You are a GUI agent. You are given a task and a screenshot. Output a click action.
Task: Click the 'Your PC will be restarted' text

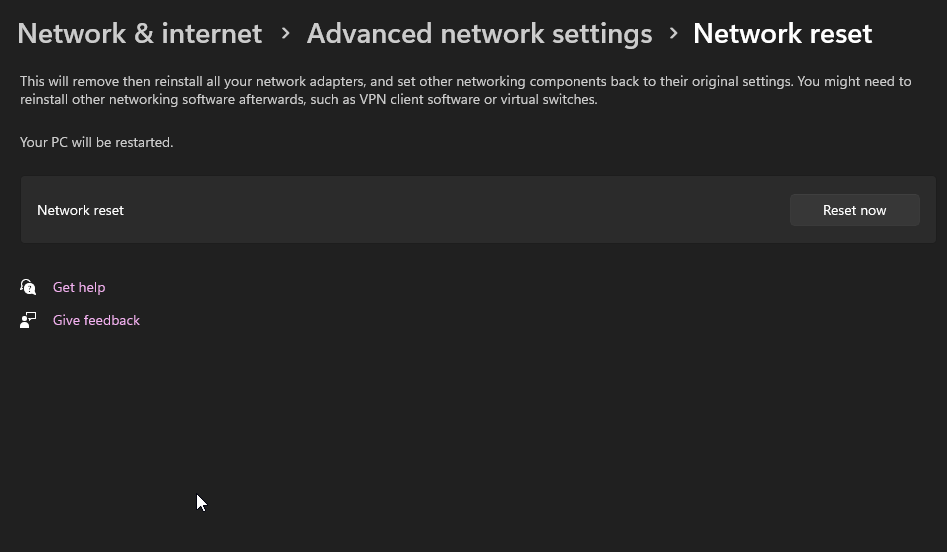[x=97, y=143]
